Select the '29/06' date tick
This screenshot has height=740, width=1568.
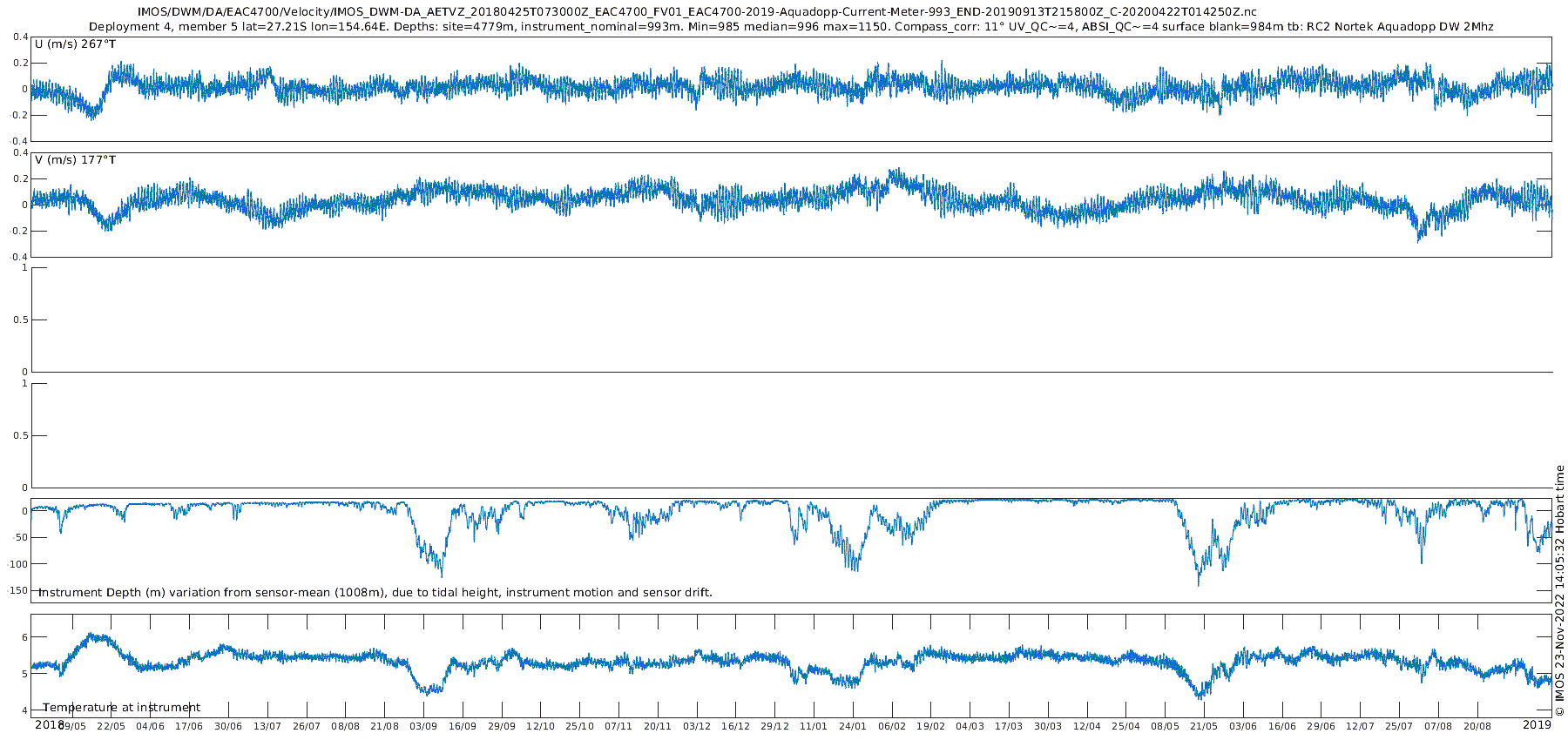click(x=1321, y=726)
